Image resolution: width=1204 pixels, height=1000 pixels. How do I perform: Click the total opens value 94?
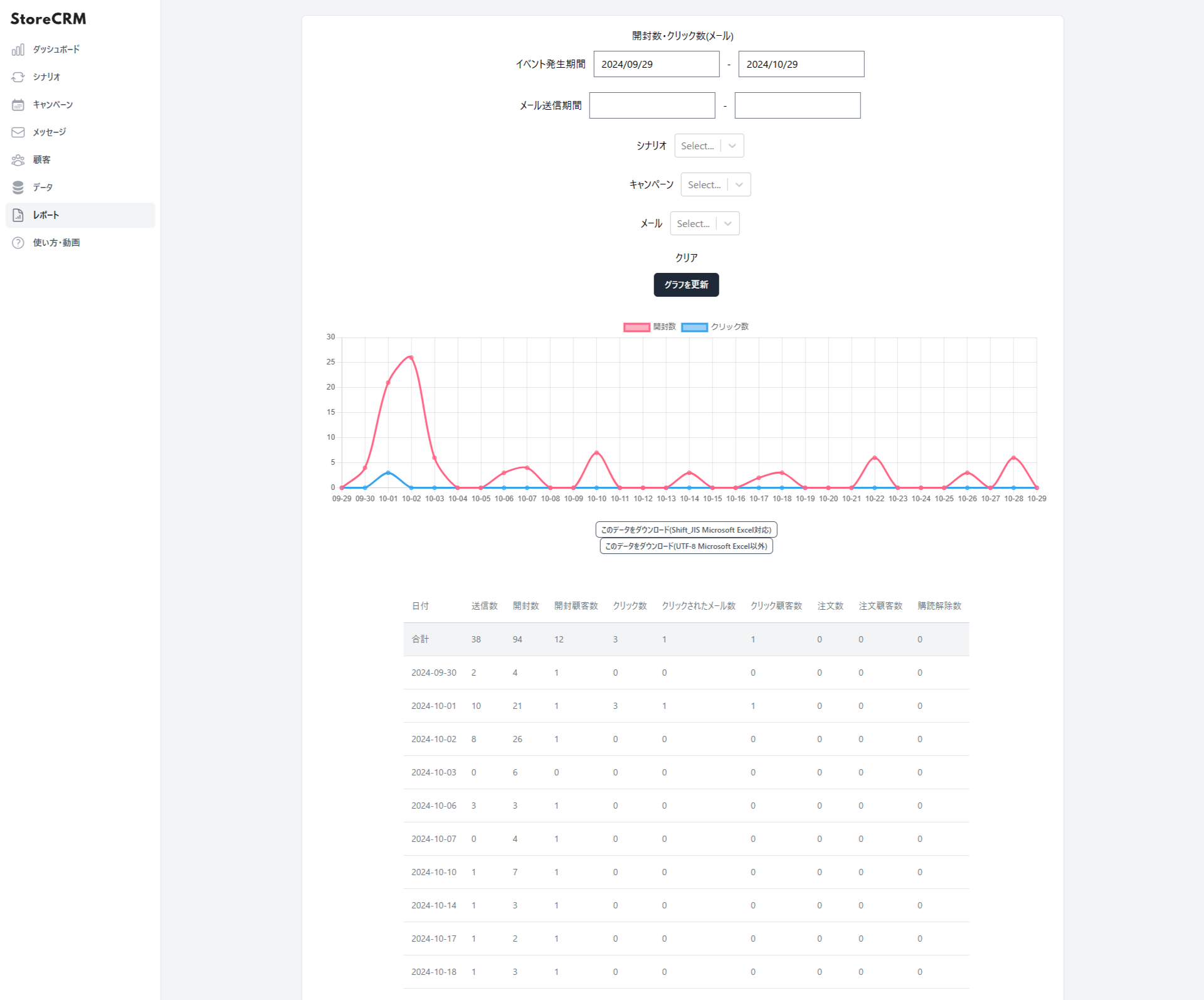point(517,639)
